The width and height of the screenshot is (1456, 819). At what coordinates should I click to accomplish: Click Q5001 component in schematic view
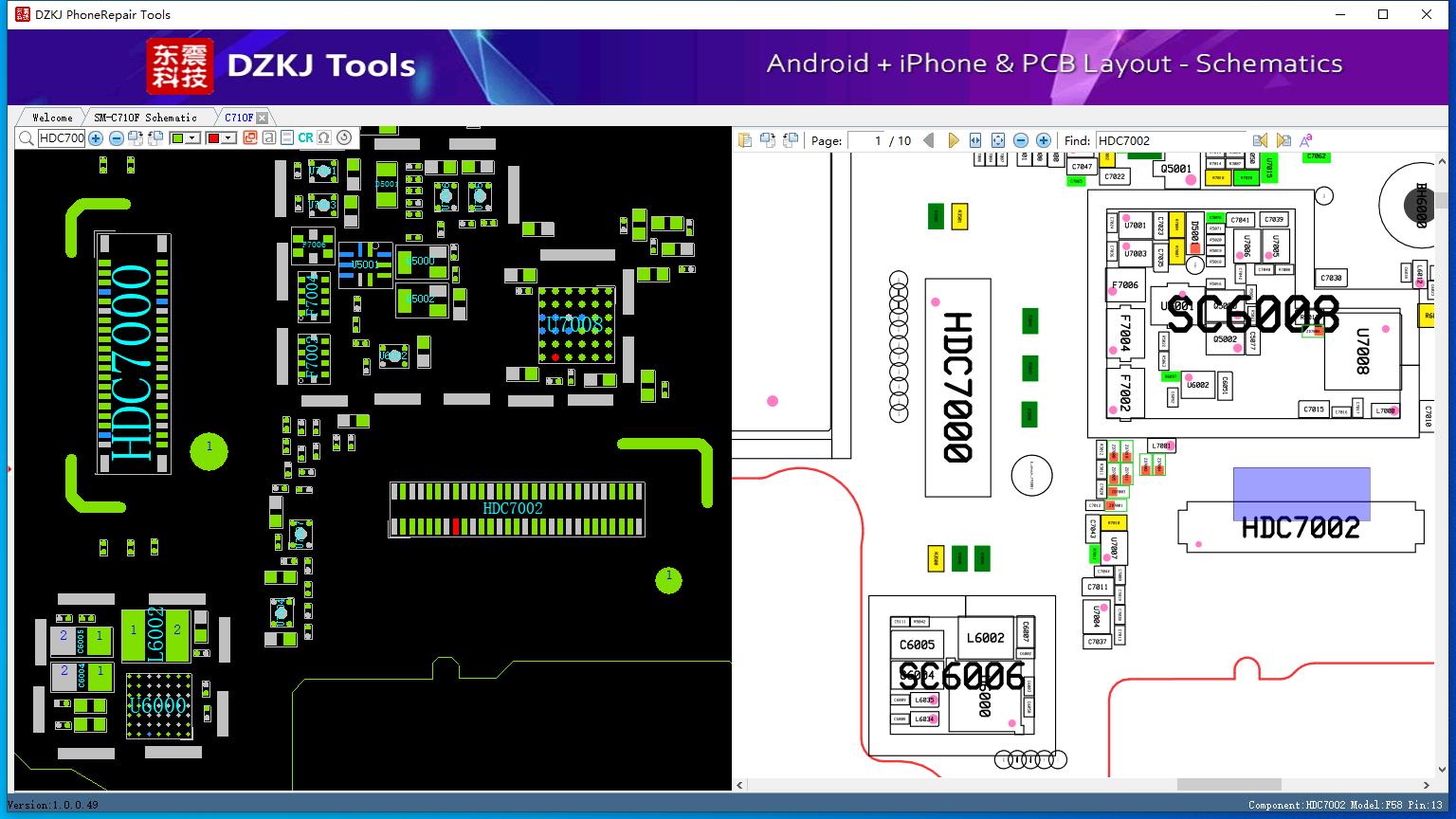point(1175,169)
